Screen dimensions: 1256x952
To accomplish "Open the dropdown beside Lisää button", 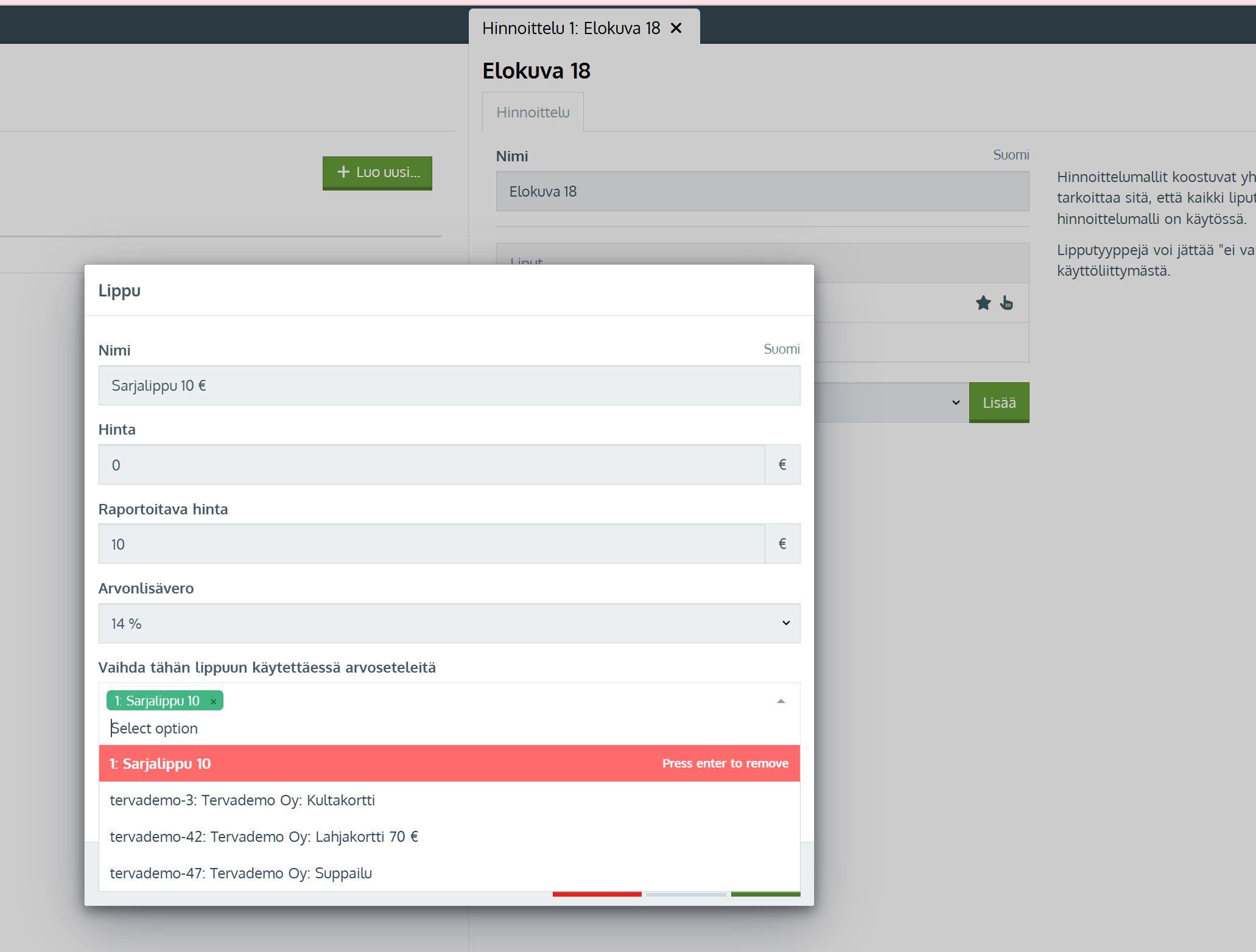I will pyautogui.click(x=891, y=402).
